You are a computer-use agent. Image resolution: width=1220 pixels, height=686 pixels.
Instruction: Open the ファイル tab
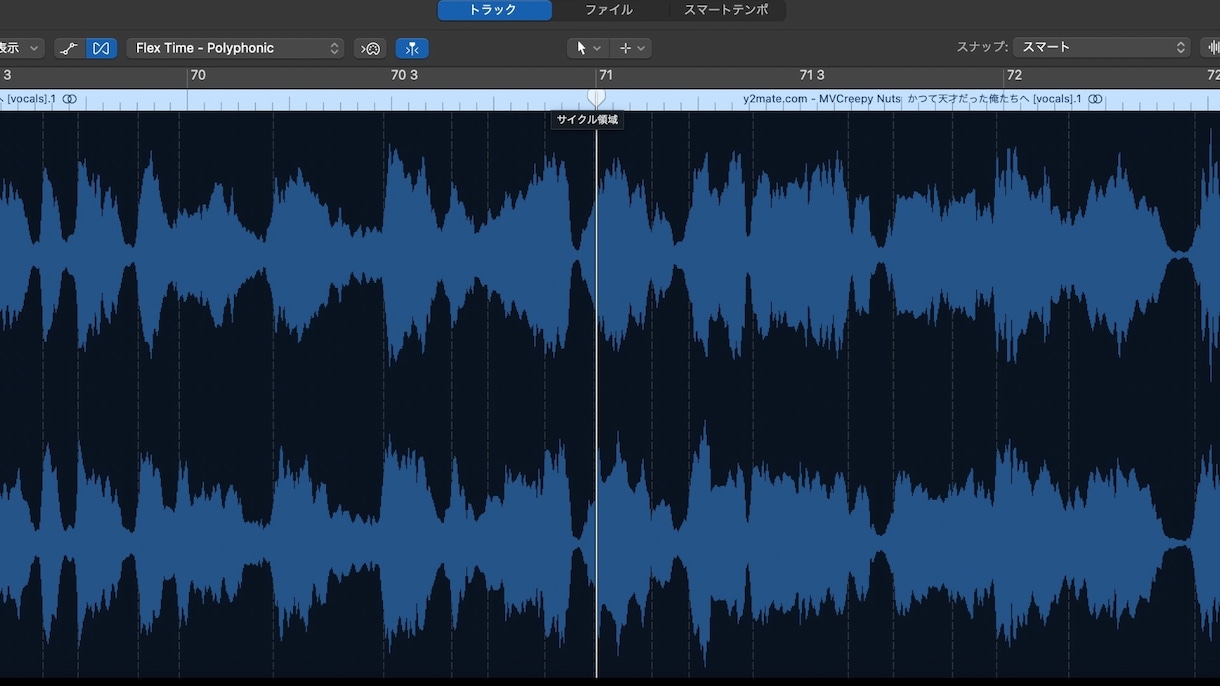point(609,10)
